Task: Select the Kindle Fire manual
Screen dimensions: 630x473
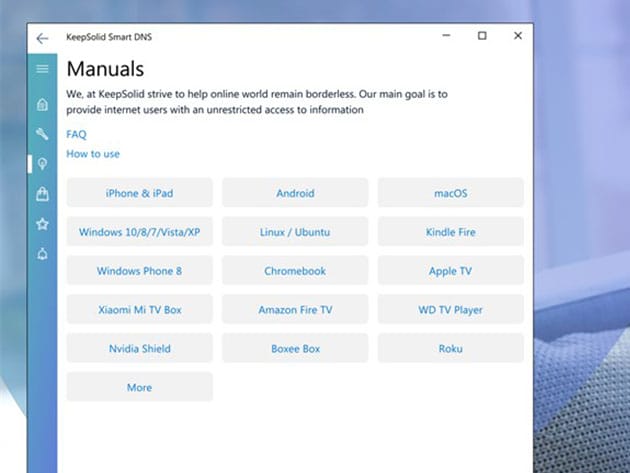Action: pyautogui.click(x=450, y=232)
